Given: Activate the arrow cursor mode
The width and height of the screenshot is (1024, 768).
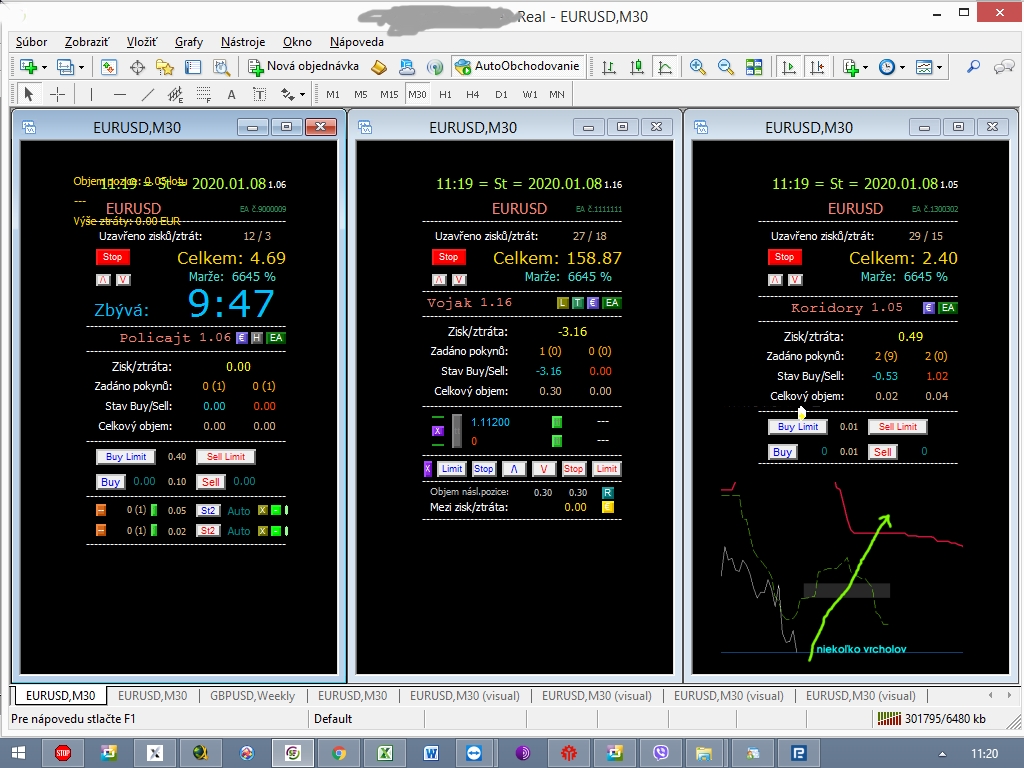Looking at the screenshot, I should [x=29, y=95].
